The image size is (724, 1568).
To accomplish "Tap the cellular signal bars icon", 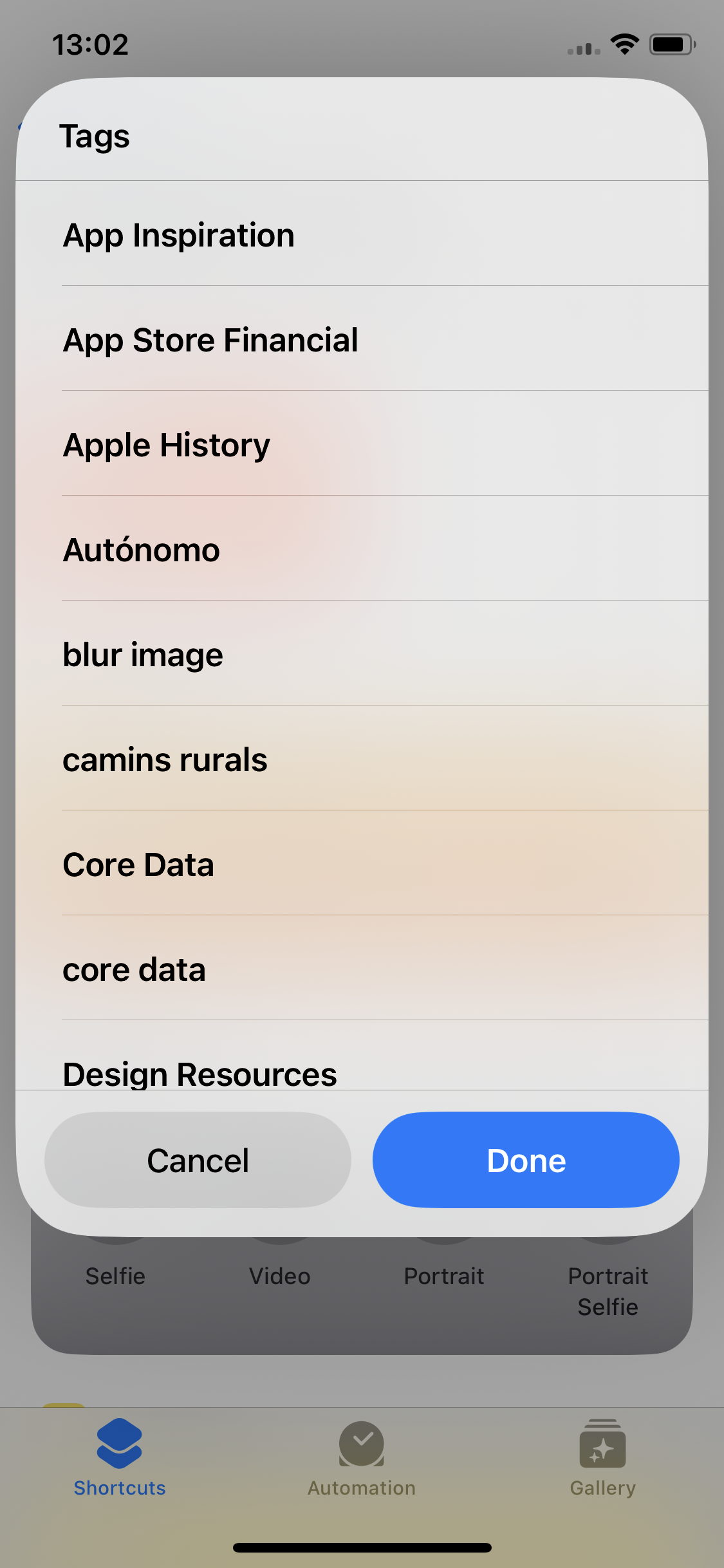I will 584,49.
